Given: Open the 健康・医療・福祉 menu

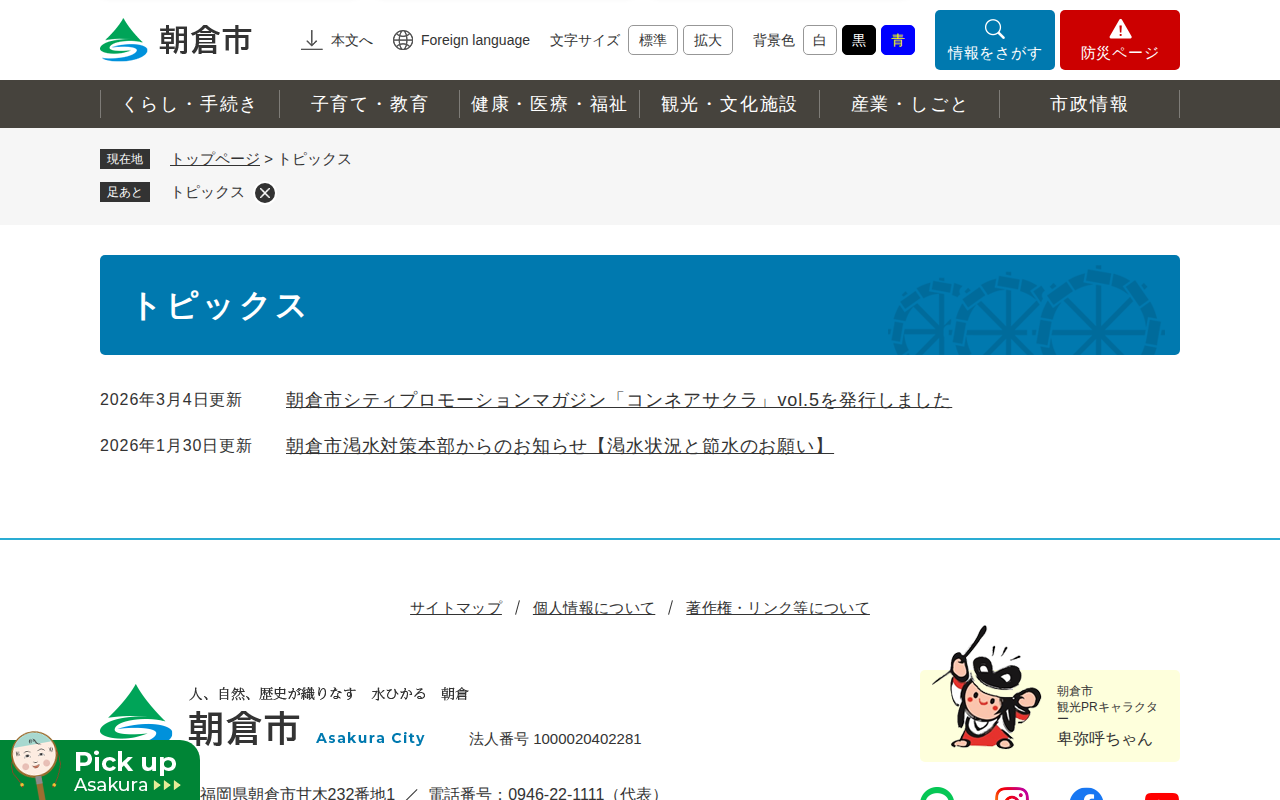Looking at the screenshot, I should pyautogui.click(x=550, y=104).
